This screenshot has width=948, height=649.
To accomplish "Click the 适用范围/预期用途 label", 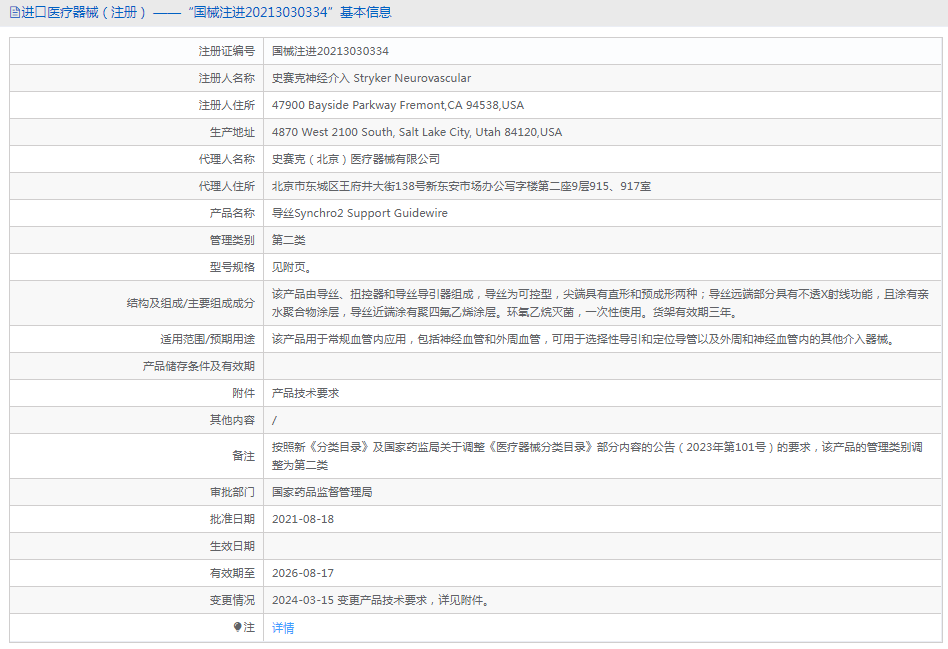I will (x=207, y=339).
